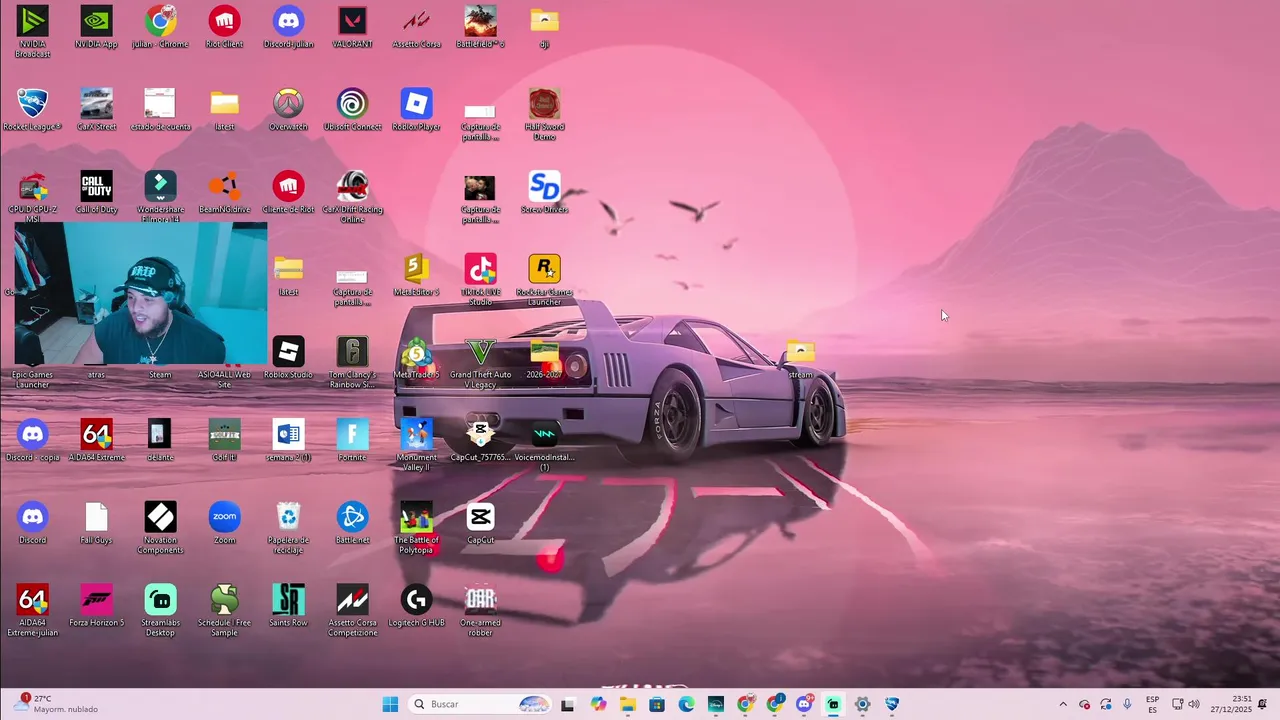The width and height of the screenshot is (1280, 720).
Task: Expand the hidden system tray icons chevron
Action: pos(1062,704)
